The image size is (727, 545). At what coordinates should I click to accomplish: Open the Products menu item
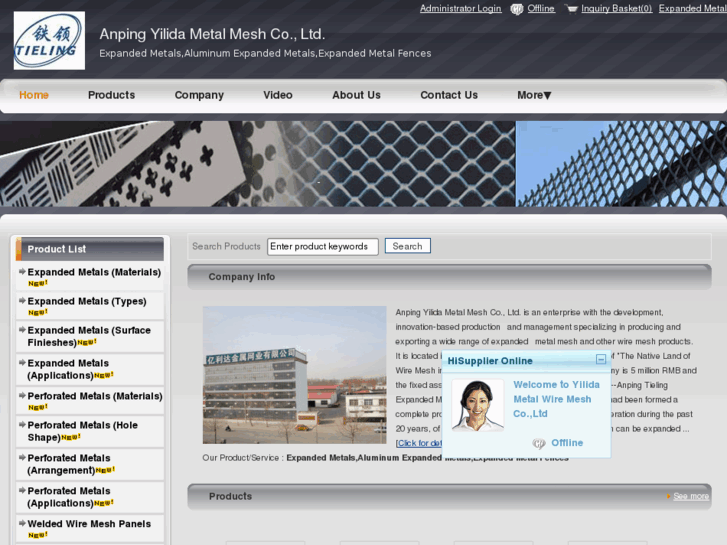(111, 95)
